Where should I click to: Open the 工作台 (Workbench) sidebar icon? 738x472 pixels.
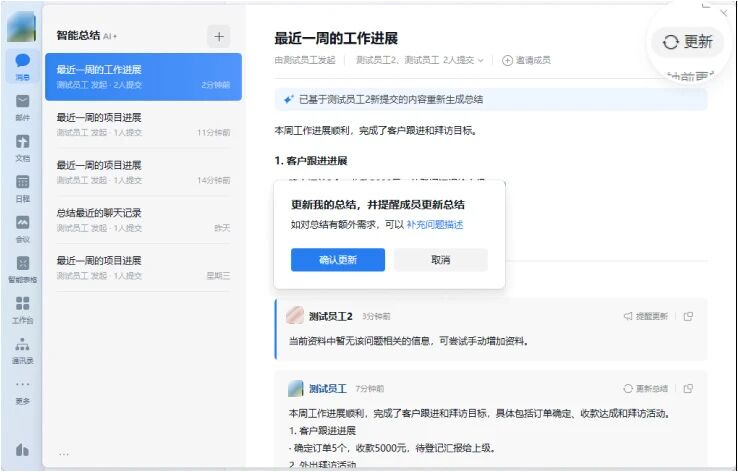(x=22, y=308)
